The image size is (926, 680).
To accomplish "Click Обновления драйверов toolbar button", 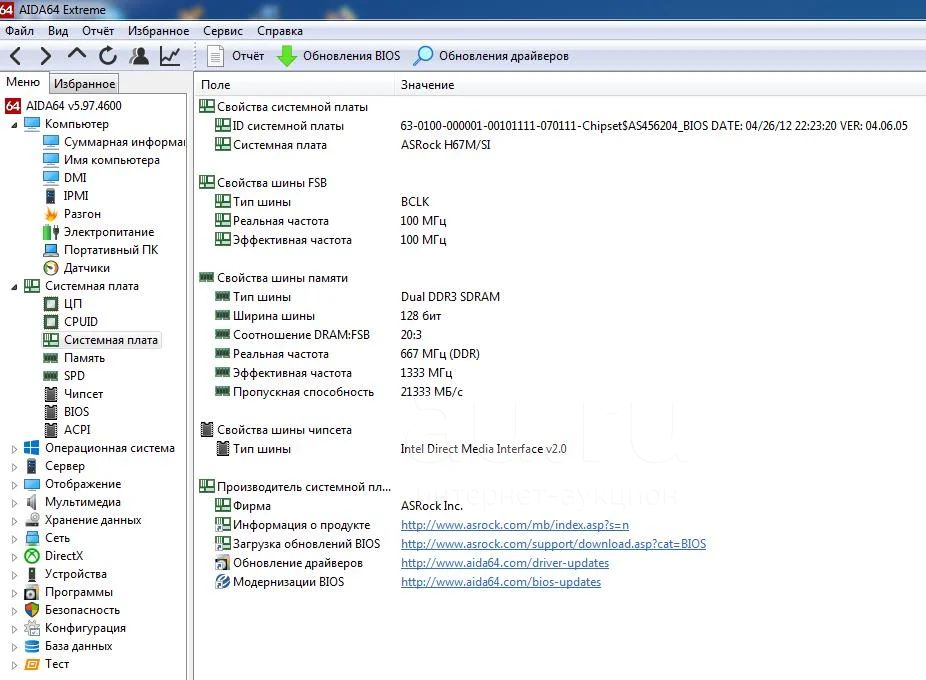I will pos(491,56).
